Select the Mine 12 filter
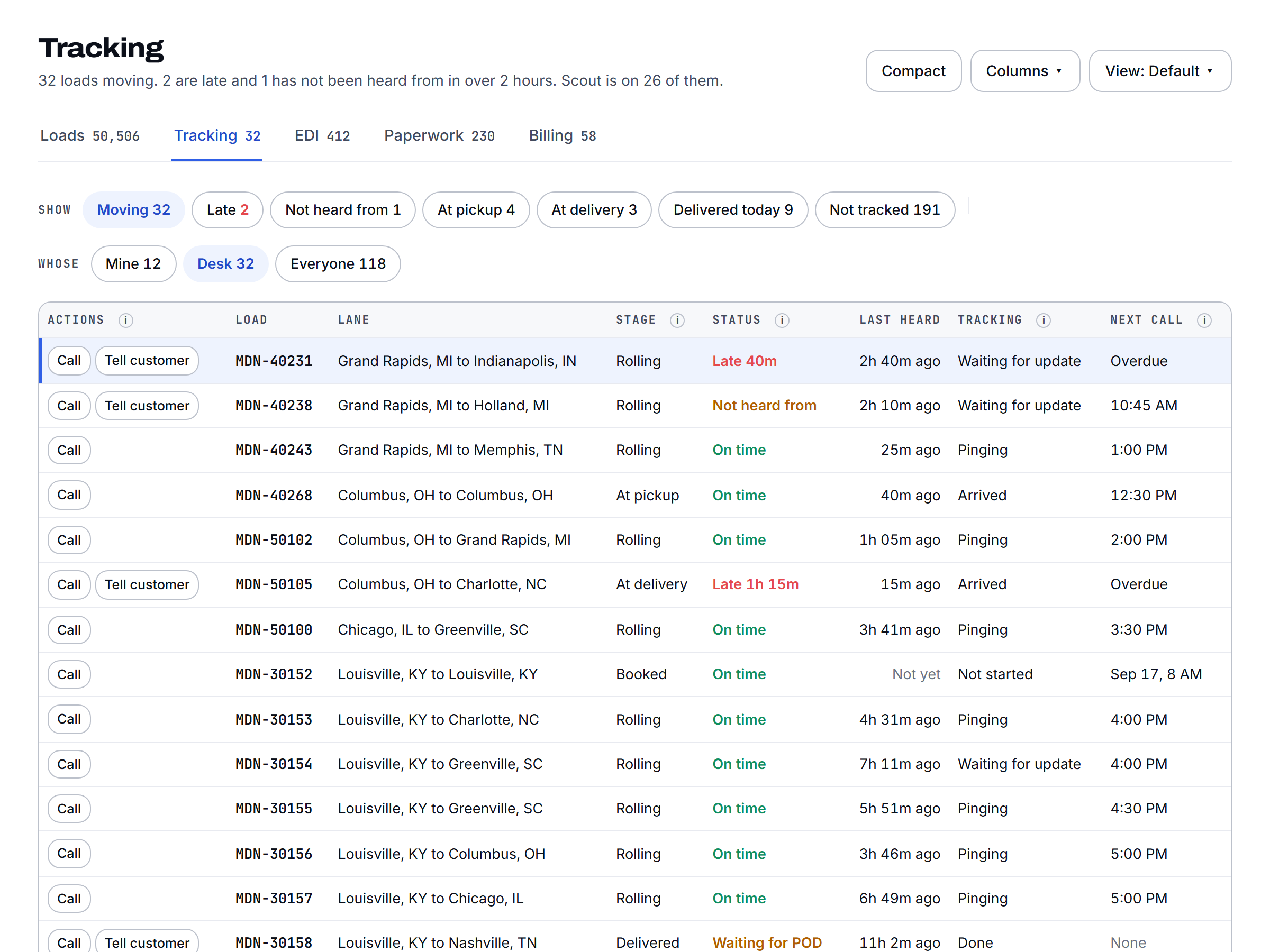The image size is (1270, 952). click(x=133, y=263)
